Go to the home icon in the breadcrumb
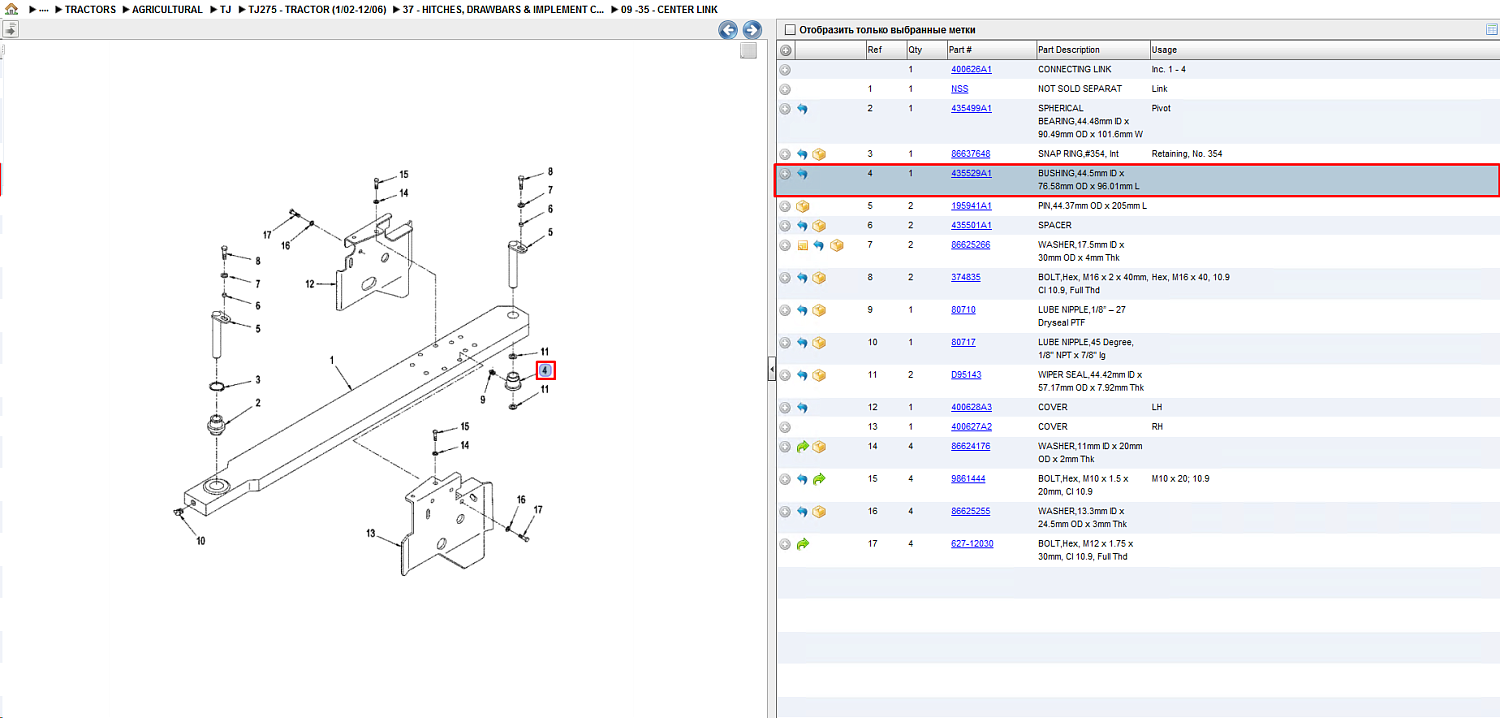 [x=10, y=9]
